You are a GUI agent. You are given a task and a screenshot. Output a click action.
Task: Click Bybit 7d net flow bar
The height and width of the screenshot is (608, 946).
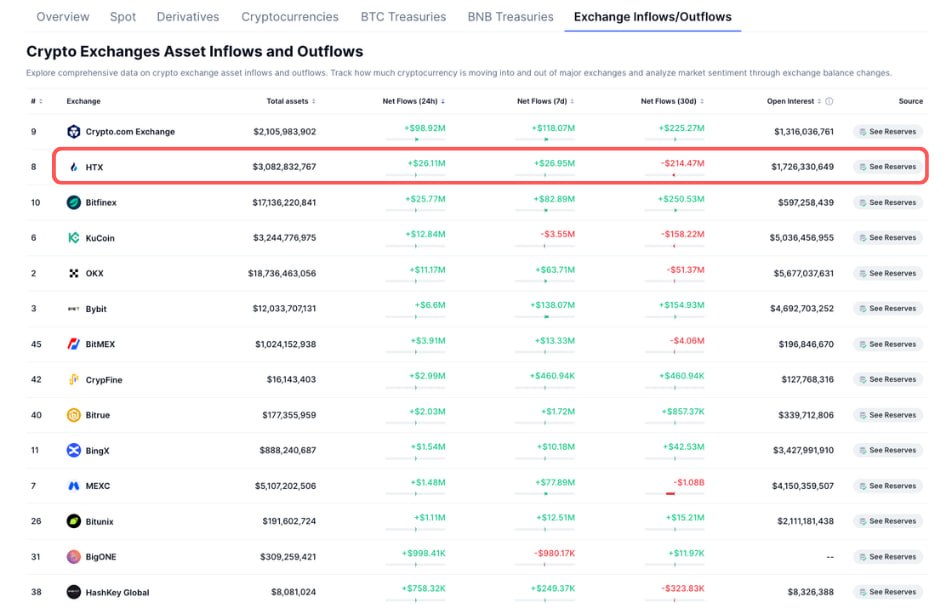pos(545,317)
